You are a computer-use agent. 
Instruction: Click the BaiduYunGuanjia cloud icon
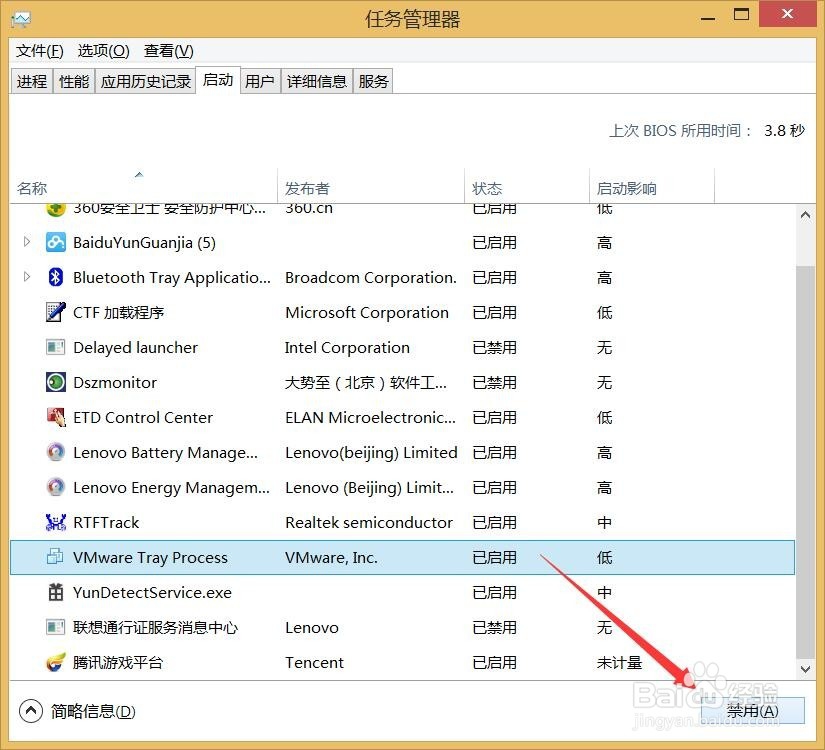(56, 242)
